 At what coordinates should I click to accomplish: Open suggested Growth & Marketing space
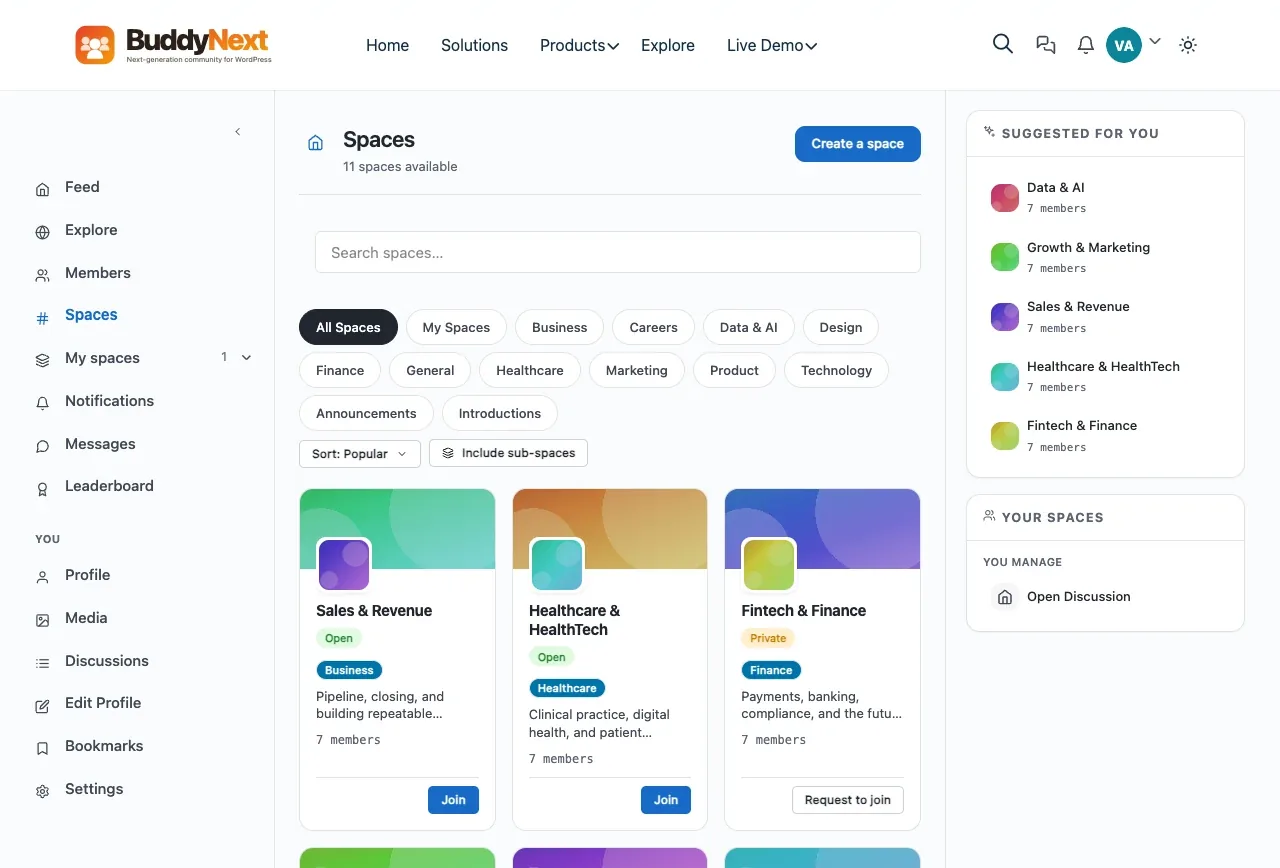click(x=1088, y=247)
